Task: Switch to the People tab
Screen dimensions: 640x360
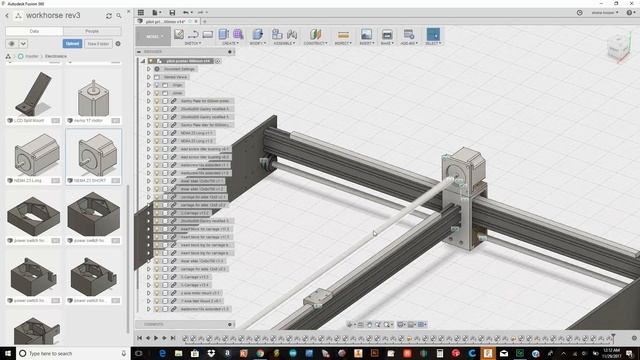Action: point(92,31)
